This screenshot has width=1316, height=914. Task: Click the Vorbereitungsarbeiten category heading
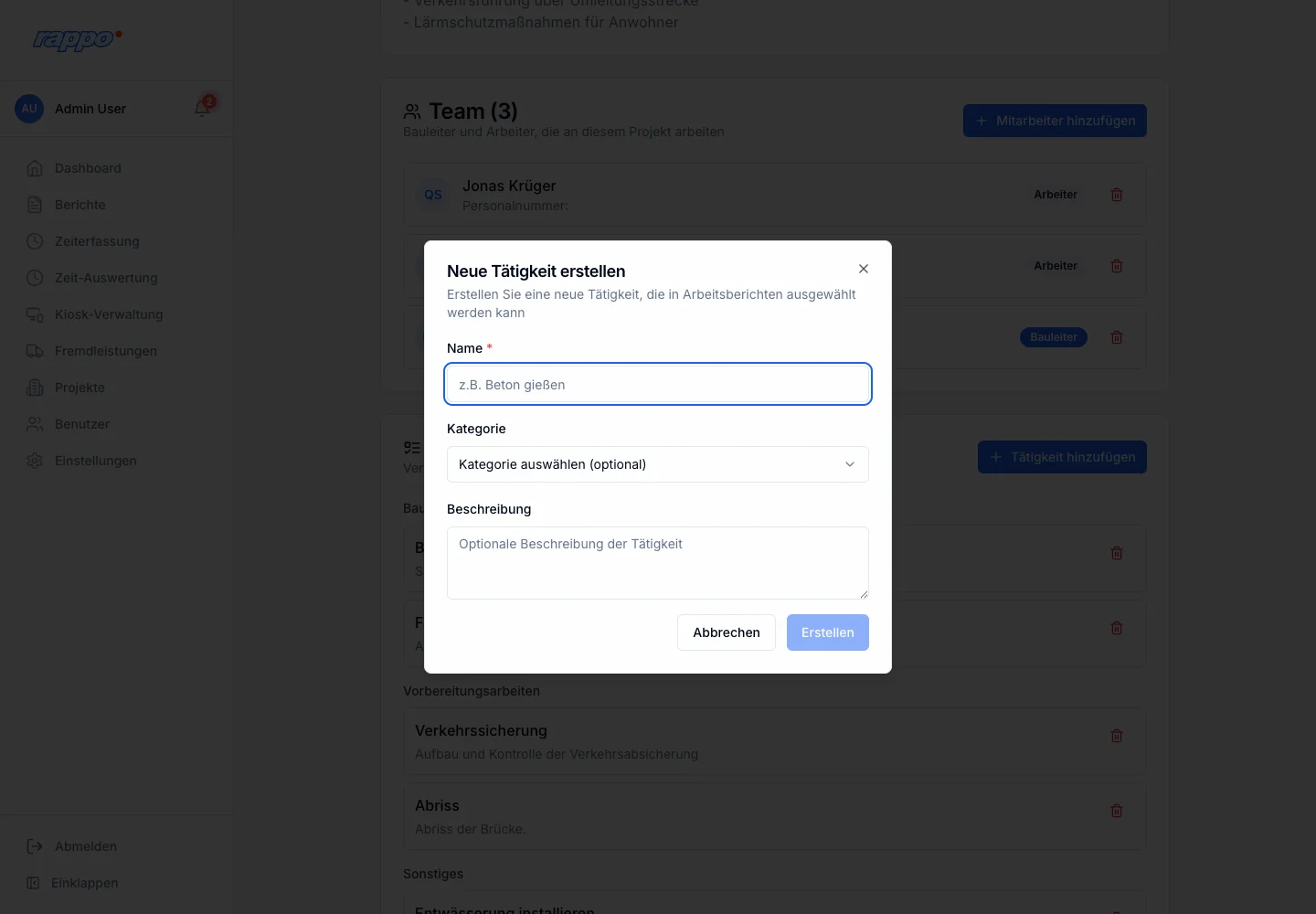point(472,691)
